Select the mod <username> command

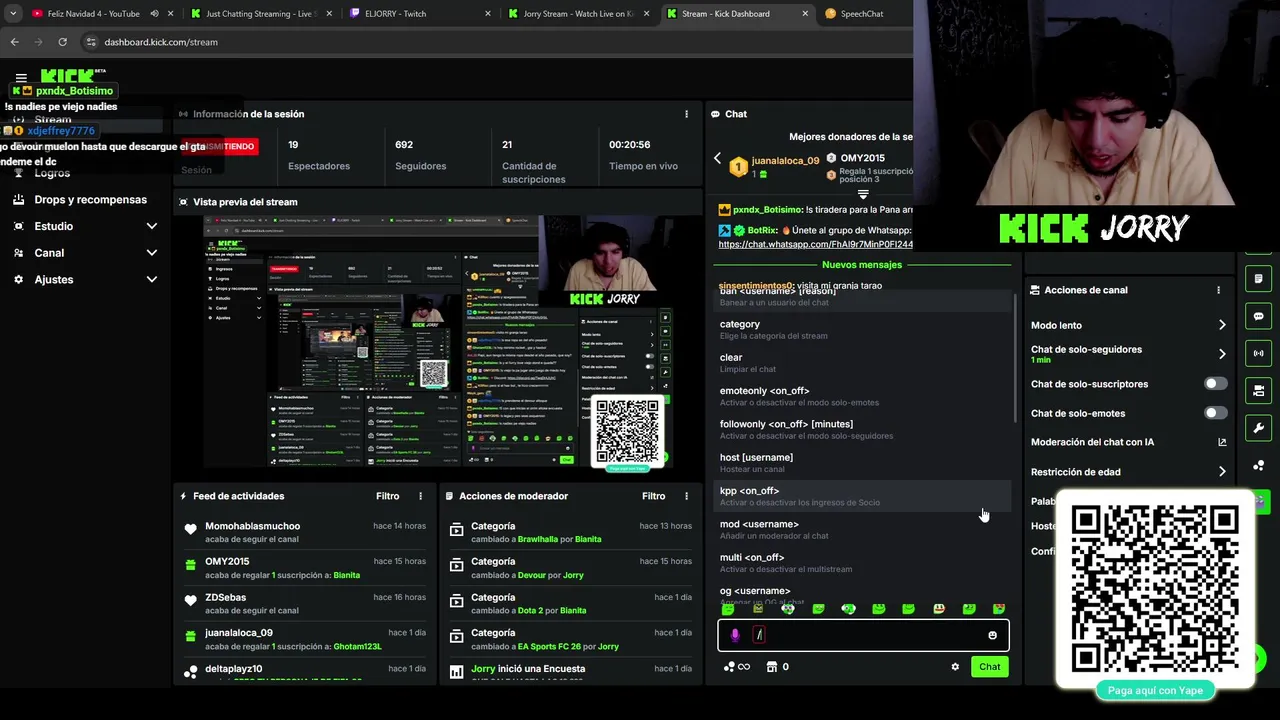(x=863, y=529)
